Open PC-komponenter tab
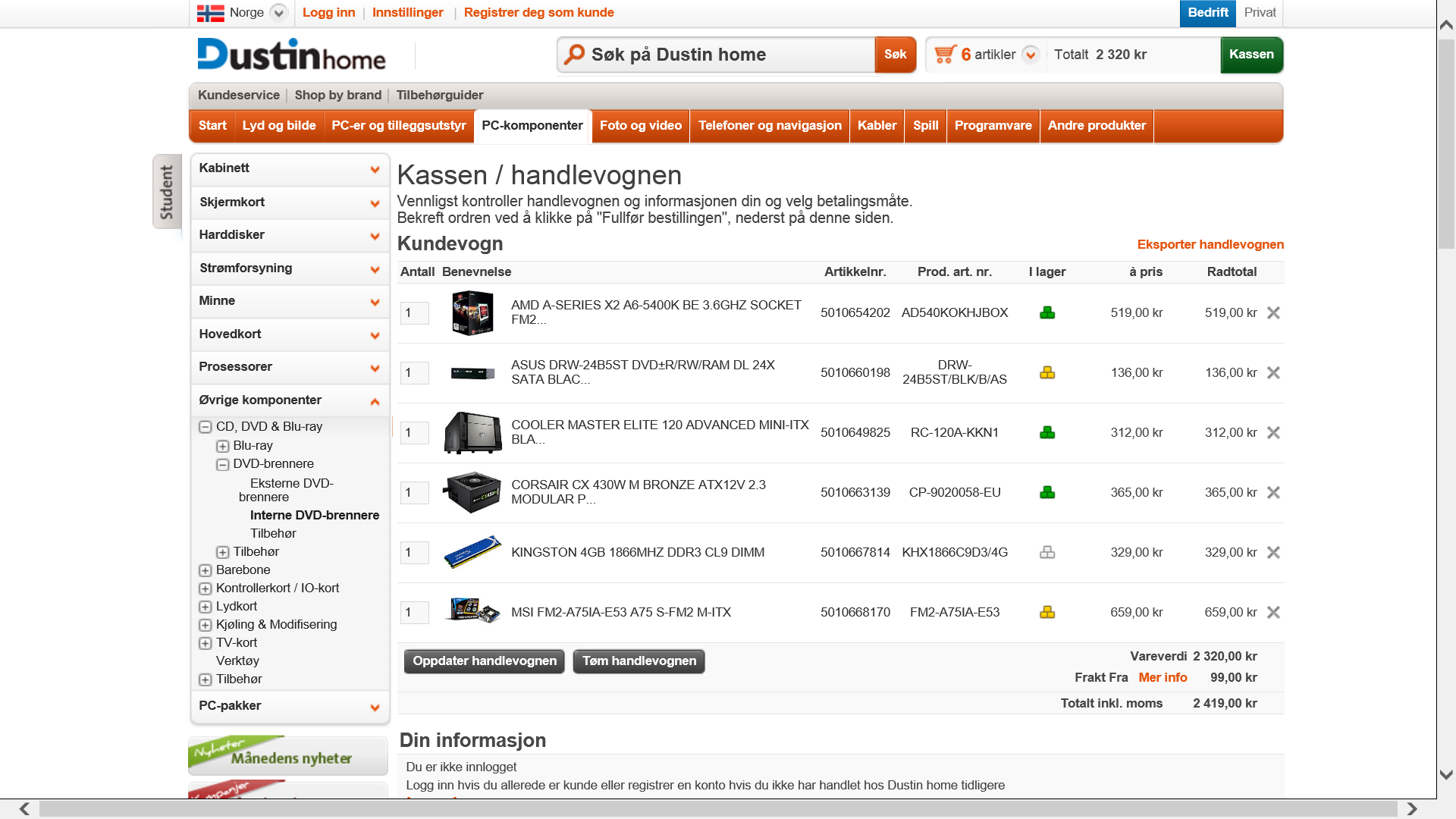The height and width of the screenshot is (819, 1456). click(x=532, y=126)
